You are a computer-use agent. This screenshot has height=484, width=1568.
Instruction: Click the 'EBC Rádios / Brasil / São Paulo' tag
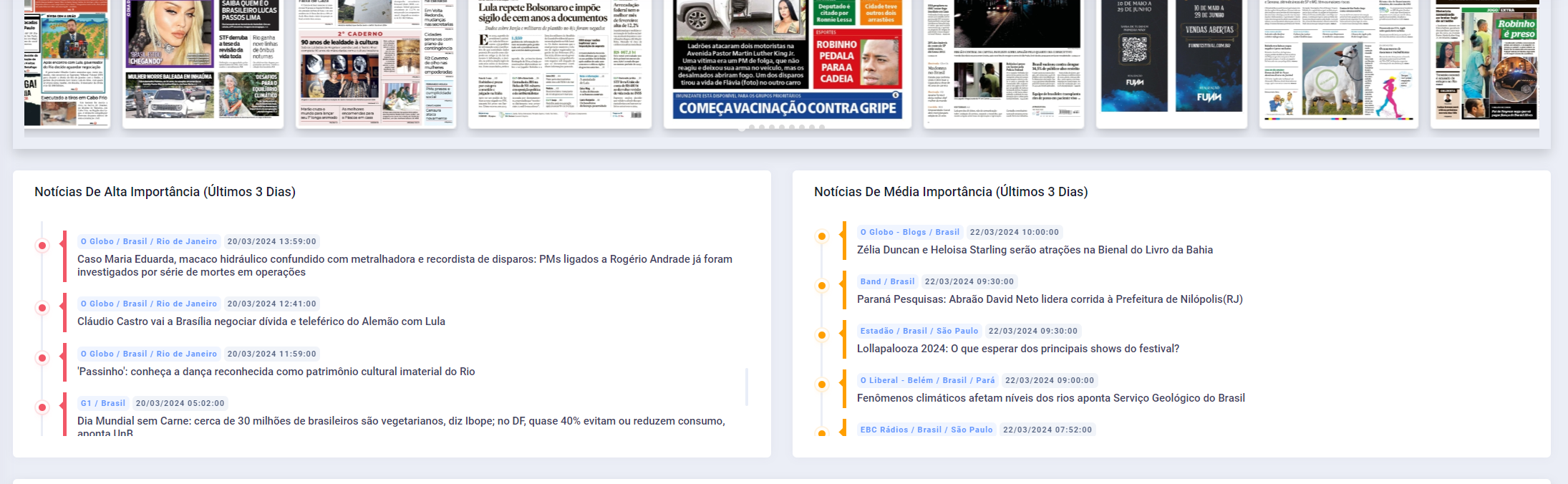click(926, 430)
